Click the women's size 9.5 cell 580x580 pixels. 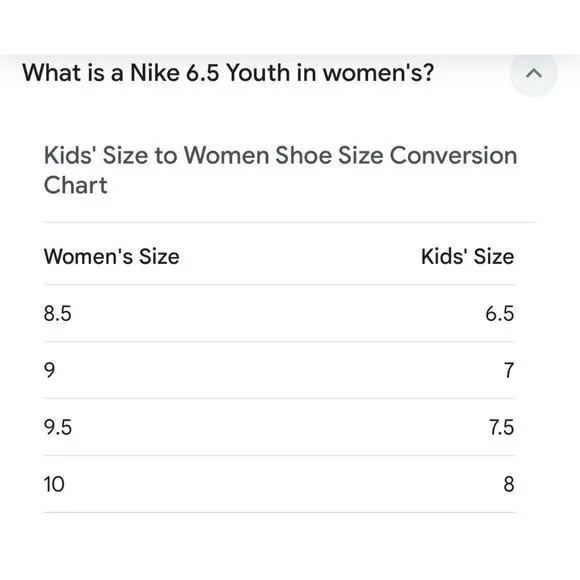point(58,427)
